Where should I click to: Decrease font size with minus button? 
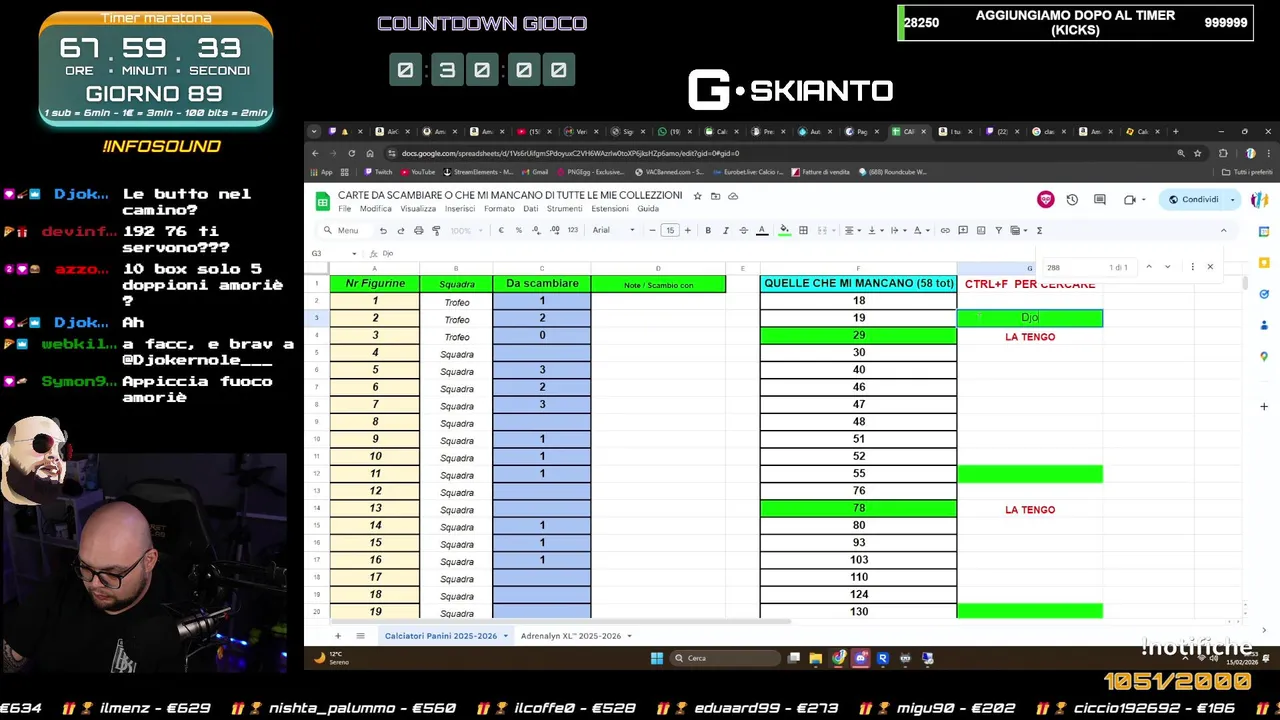652,230
